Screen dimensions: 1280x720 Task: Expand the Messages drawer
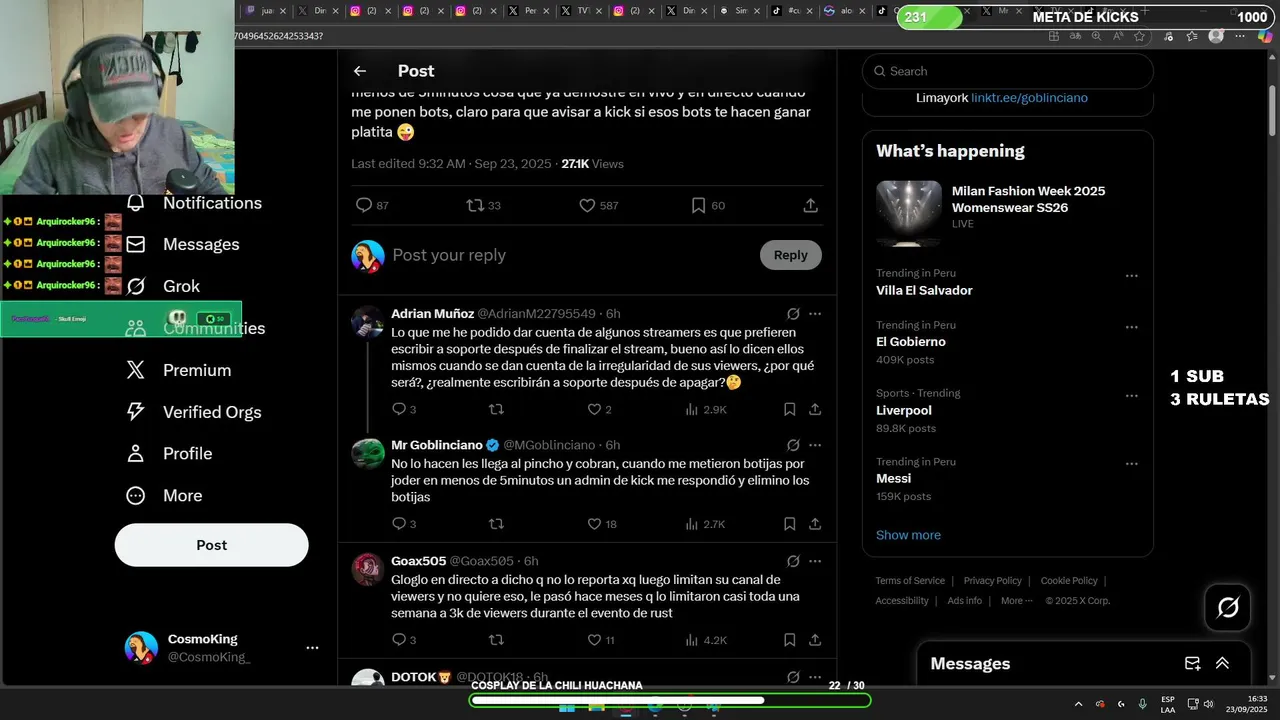(1222, 663)
